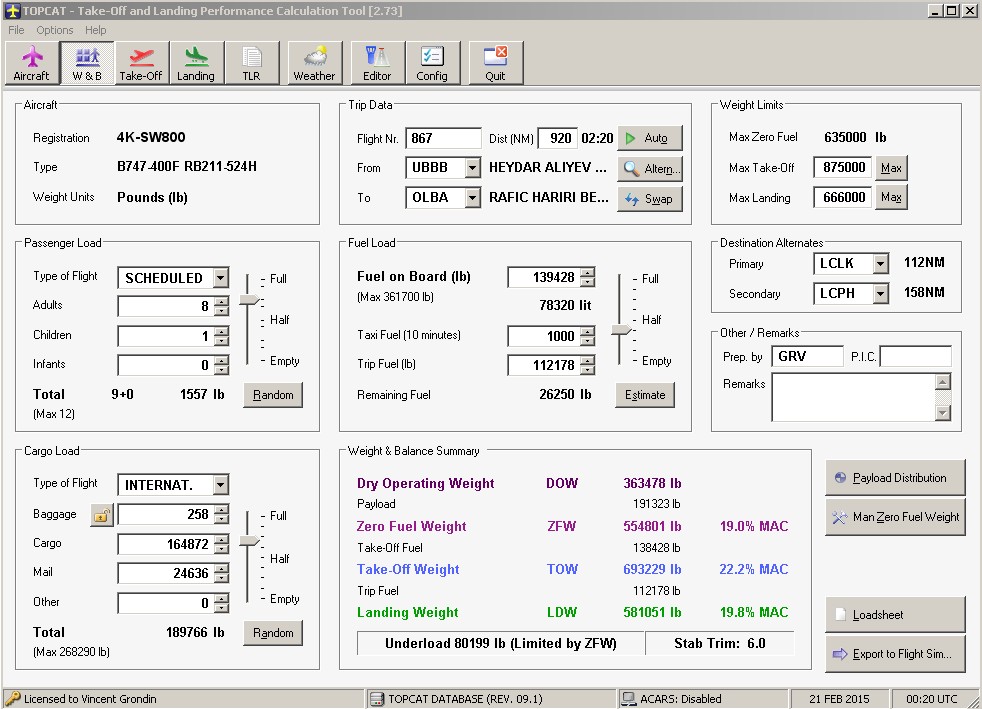Open the Config toolbar page
Screen dimensions: 982x709
pyautogui.click(x=432, y=63)
